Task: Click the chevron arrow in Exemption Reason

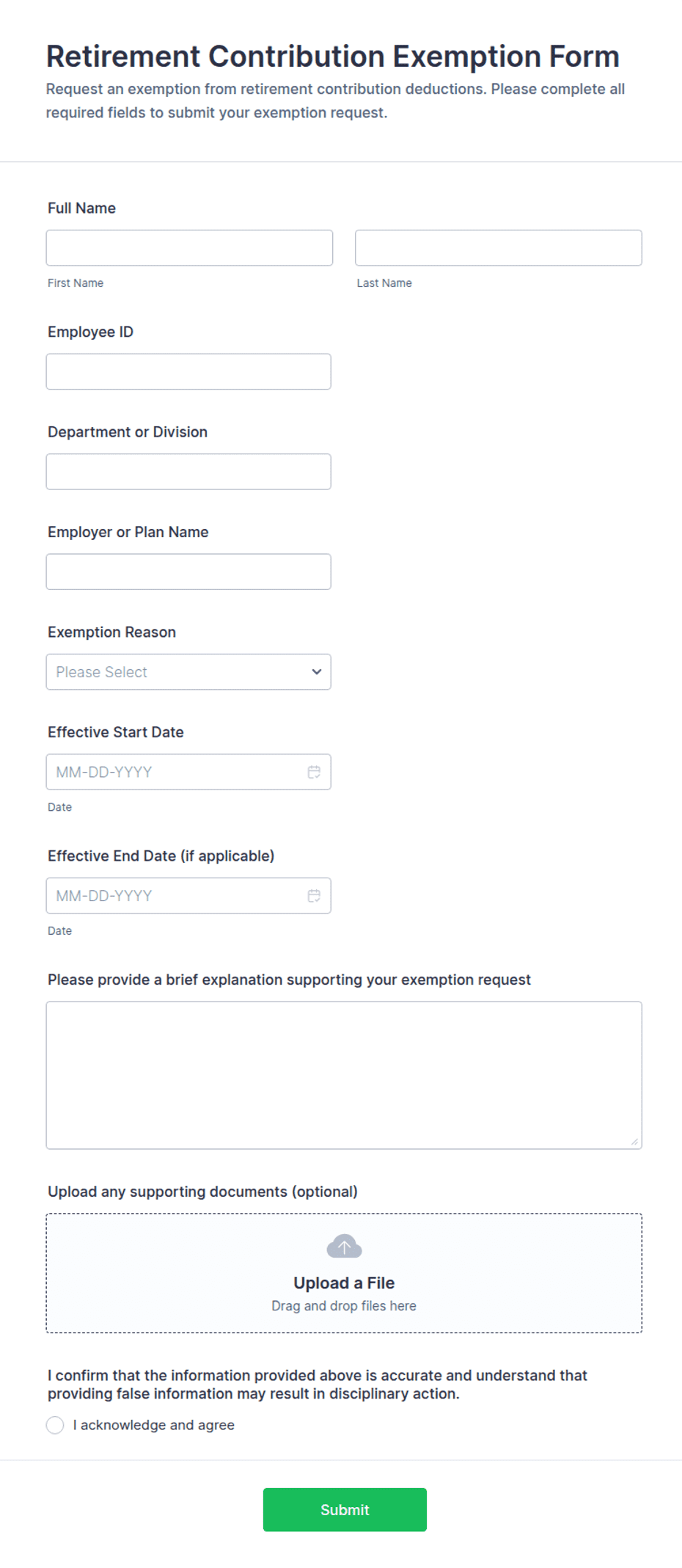Action: coord(317,672)
